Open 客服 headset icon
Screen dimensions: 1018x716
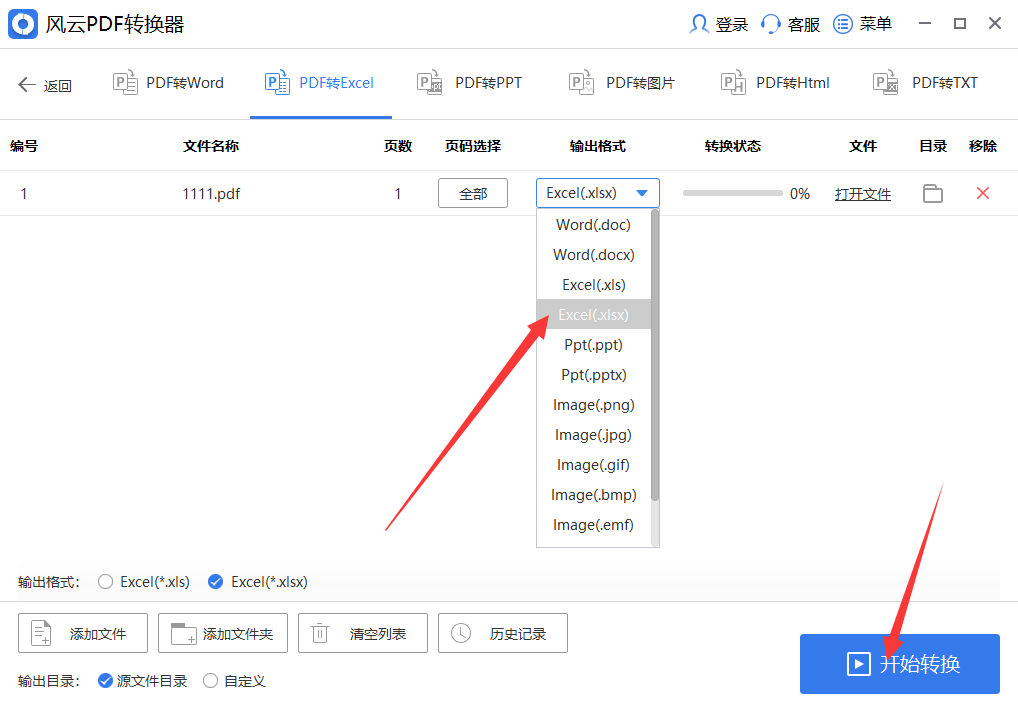pyautogui.click(x=770, y=24)
